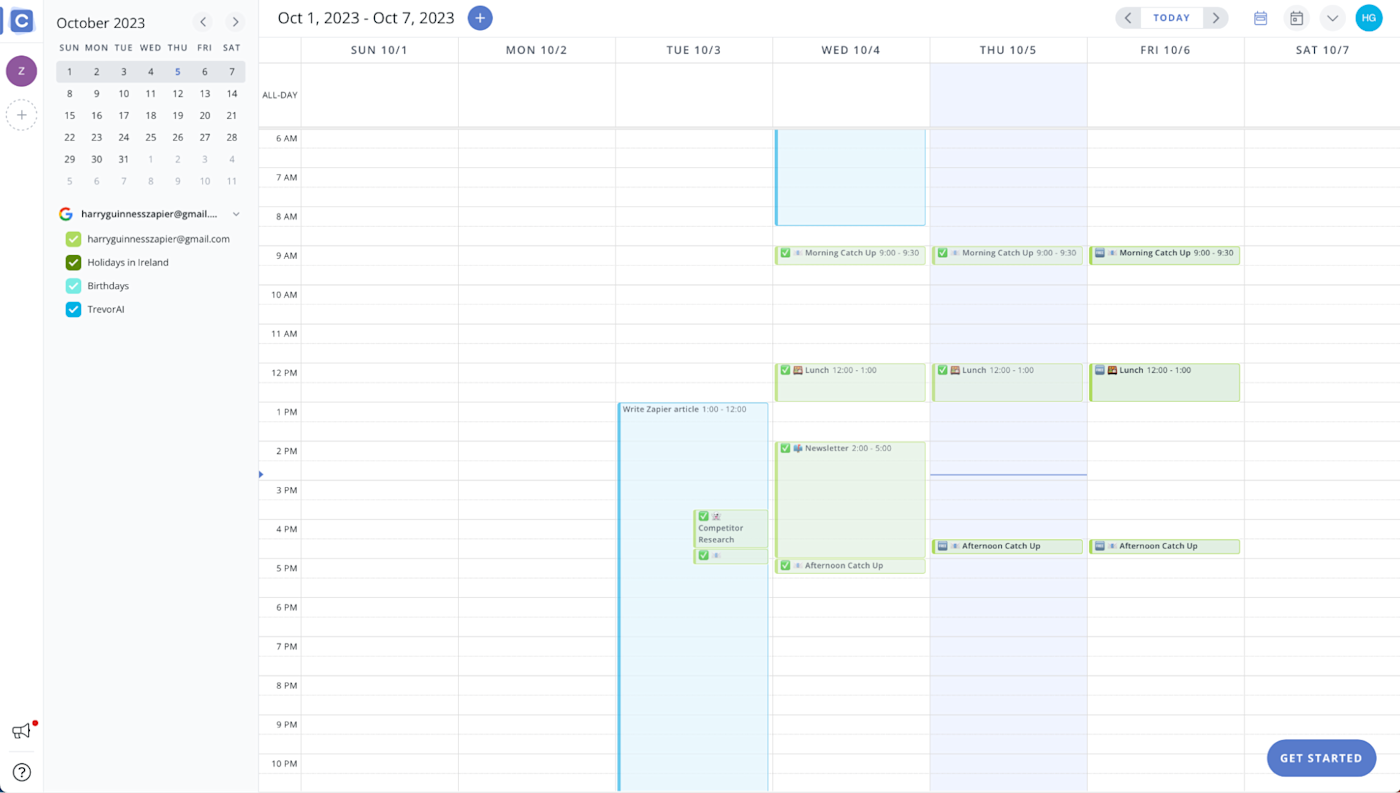Open Friday's Lunch 12:00 - 1:00 event

(1165, 382)
